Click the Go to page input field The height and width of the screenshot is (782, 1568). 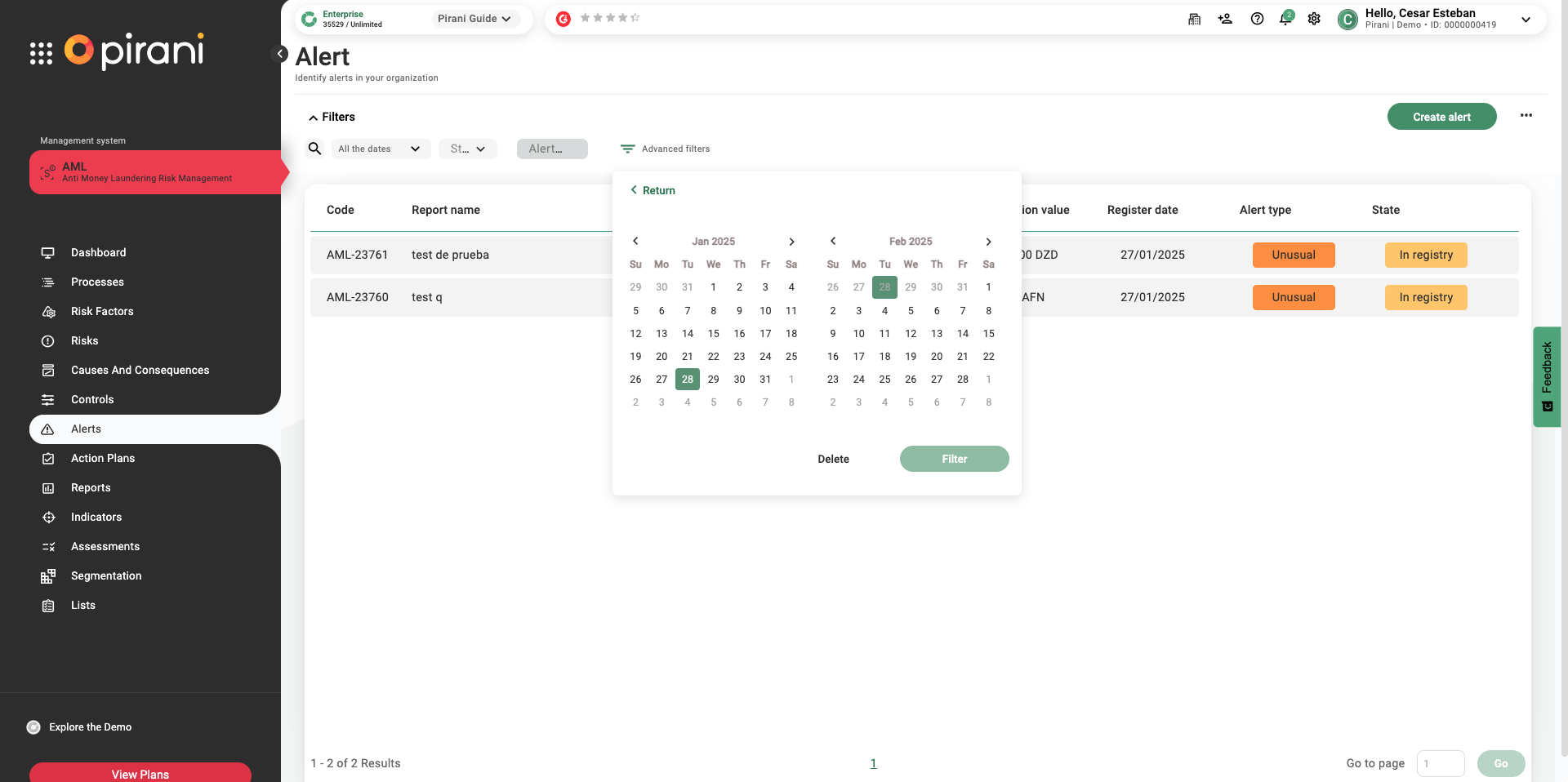tap(1441, 763)
